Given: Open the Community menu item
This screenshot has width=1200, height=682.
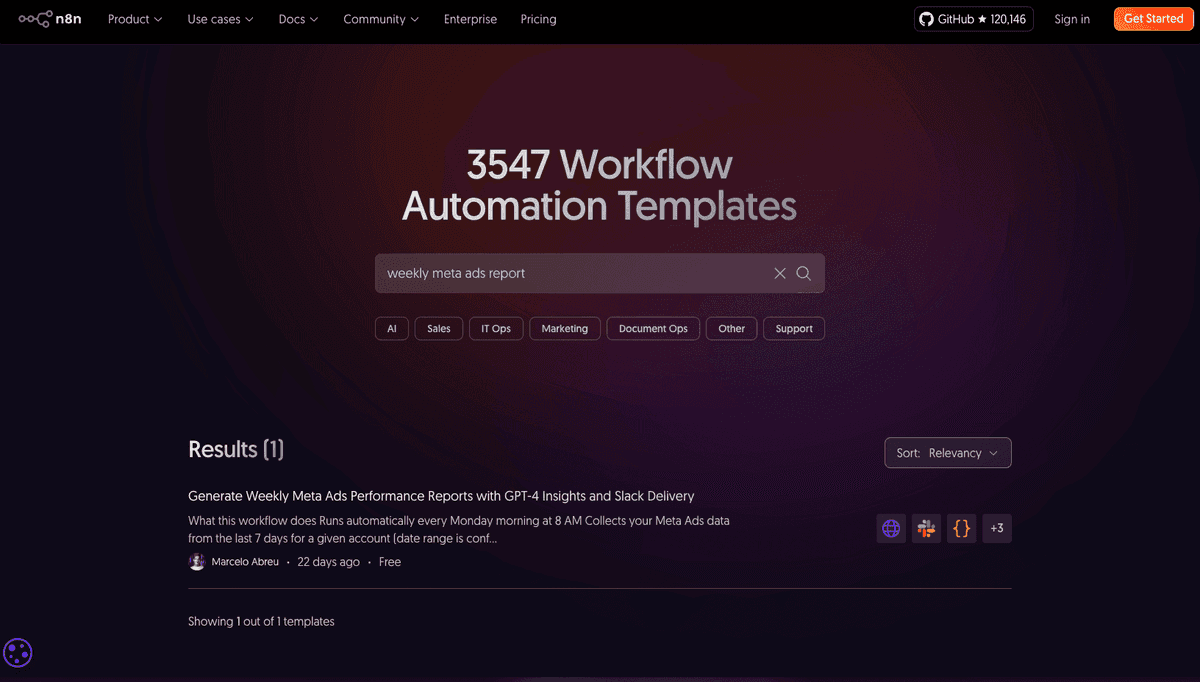Looking at the screenshot, I should [x=380, y=18].
